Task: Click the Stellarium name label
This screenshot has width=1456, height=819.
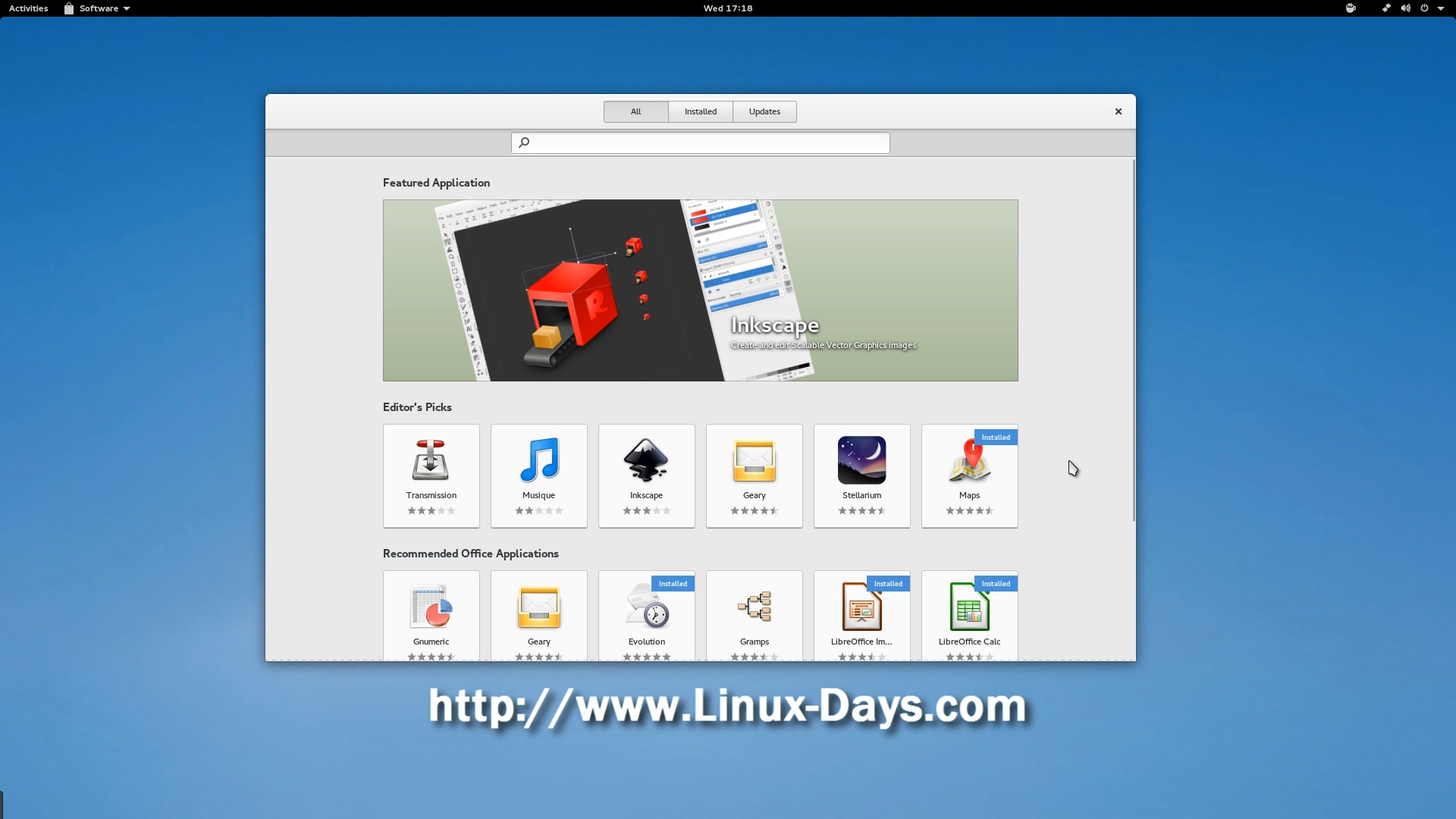Action: (x=861, y=495)
